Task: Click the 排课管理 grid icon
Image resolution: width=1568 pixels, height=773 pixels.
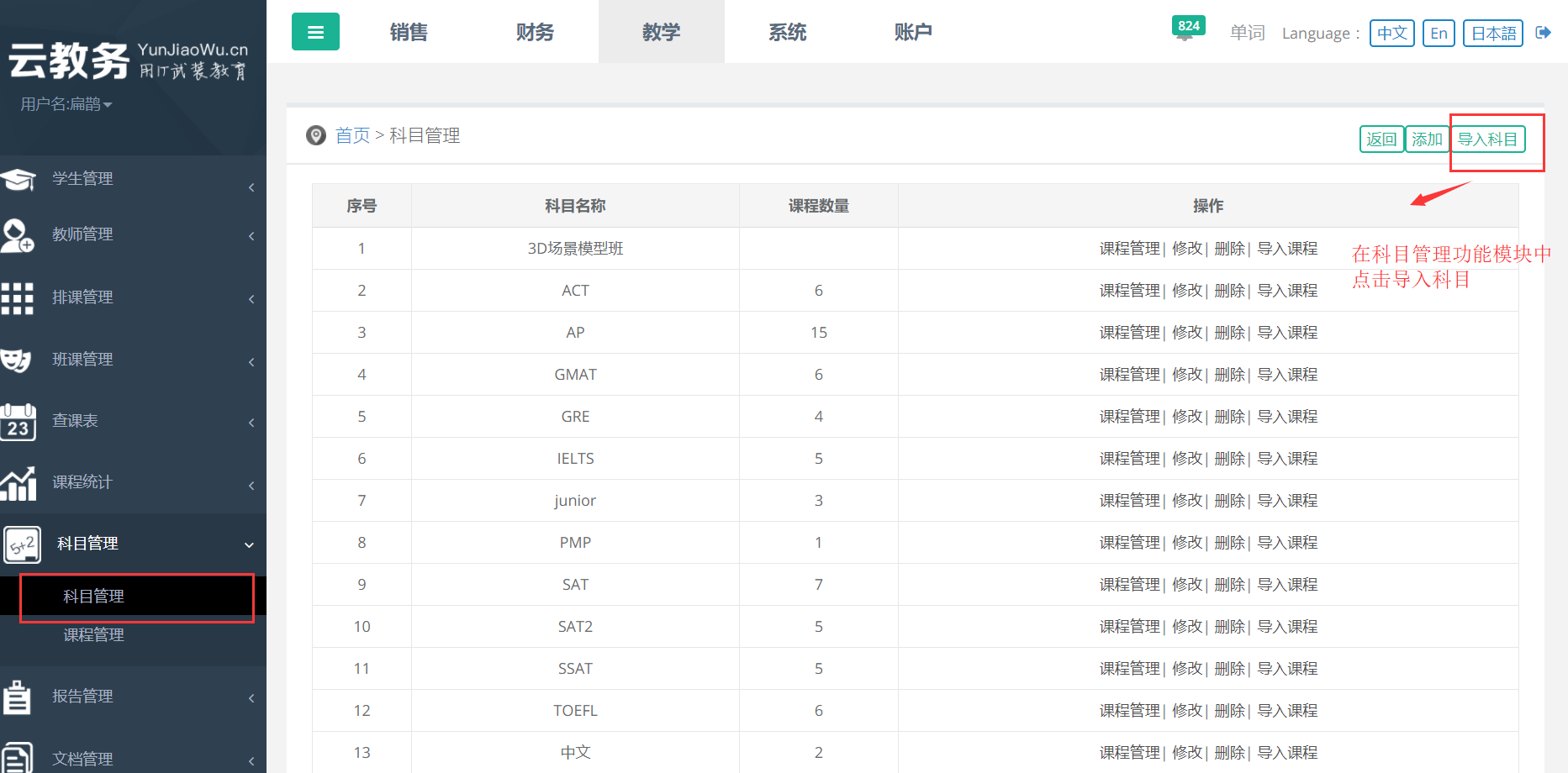Action: click(x=18, y=298)
